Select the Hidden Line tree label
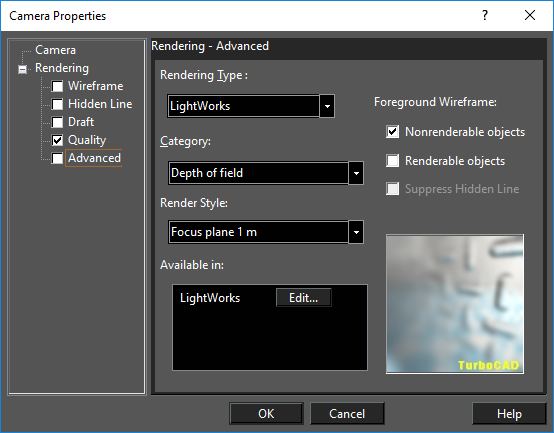 [x=100, y=104]
